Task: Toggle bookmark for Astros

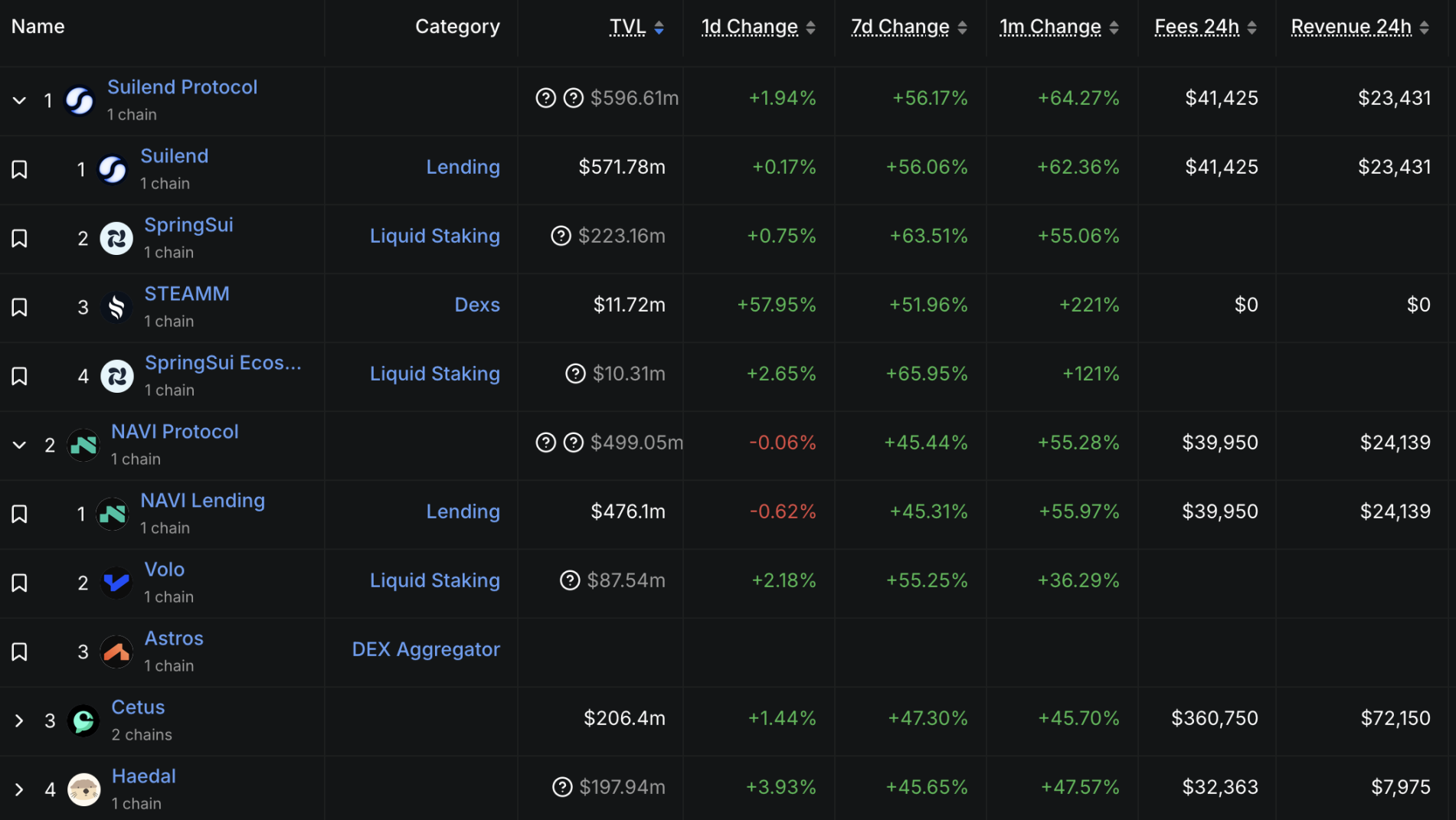Action: click(x=20, y=652)
